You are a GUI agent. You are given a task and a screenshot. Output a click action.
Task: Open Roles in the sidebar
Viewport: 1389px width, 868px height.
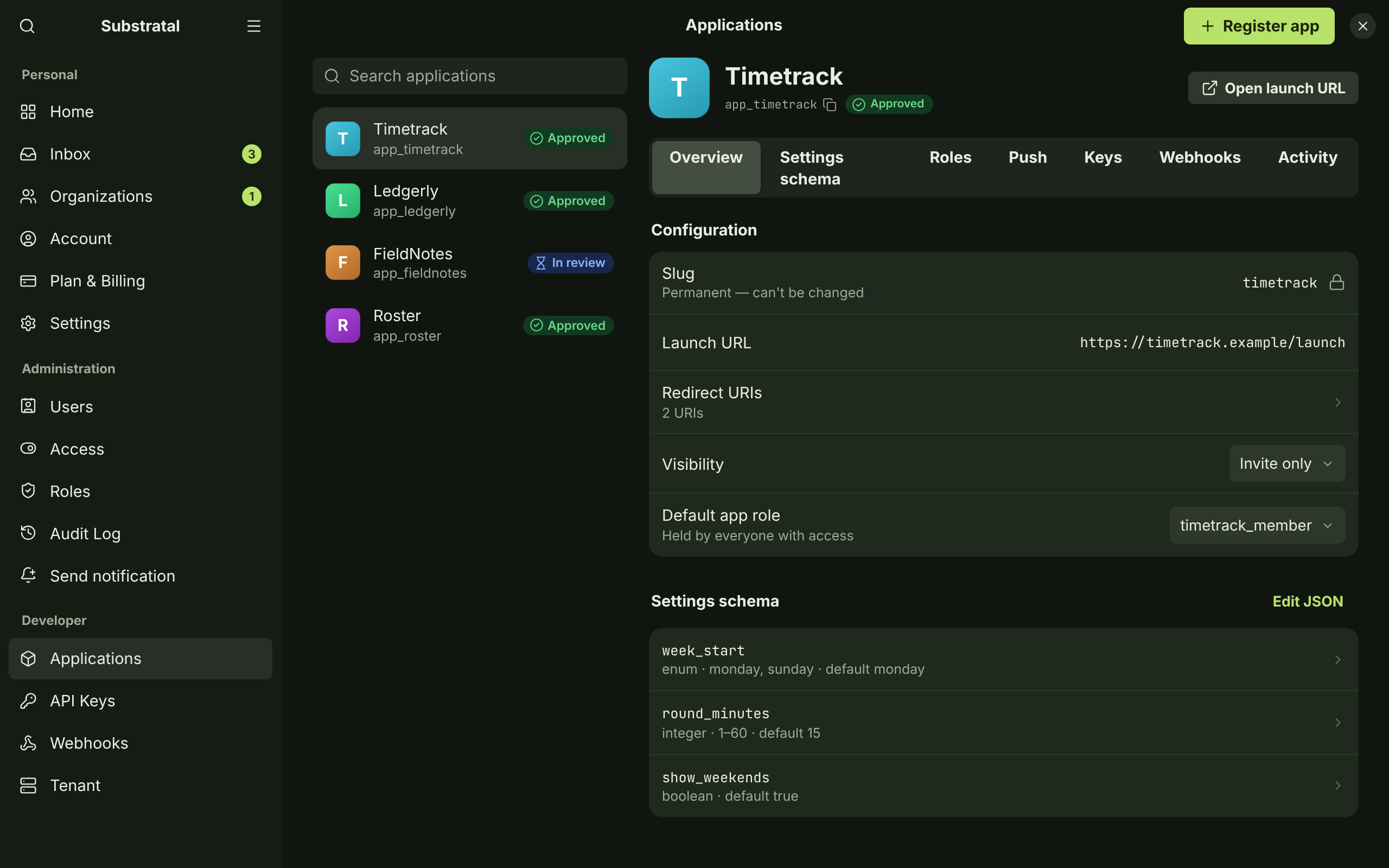141,492
